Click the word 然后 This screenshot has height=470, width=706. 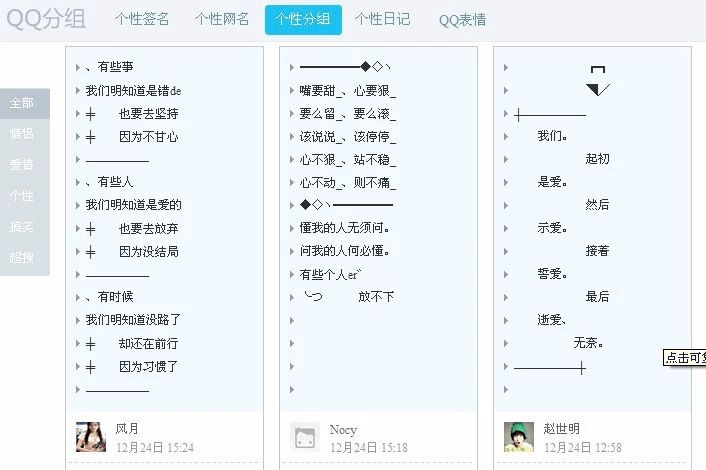click(x=597, y=205)
